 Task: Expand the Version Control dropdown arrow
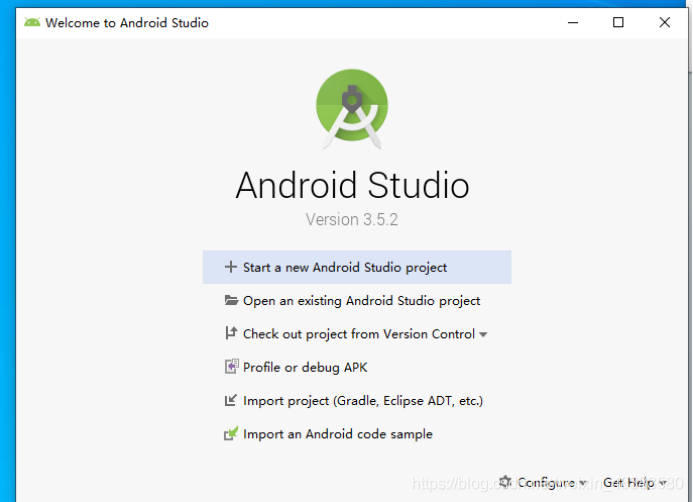point(483,335)
